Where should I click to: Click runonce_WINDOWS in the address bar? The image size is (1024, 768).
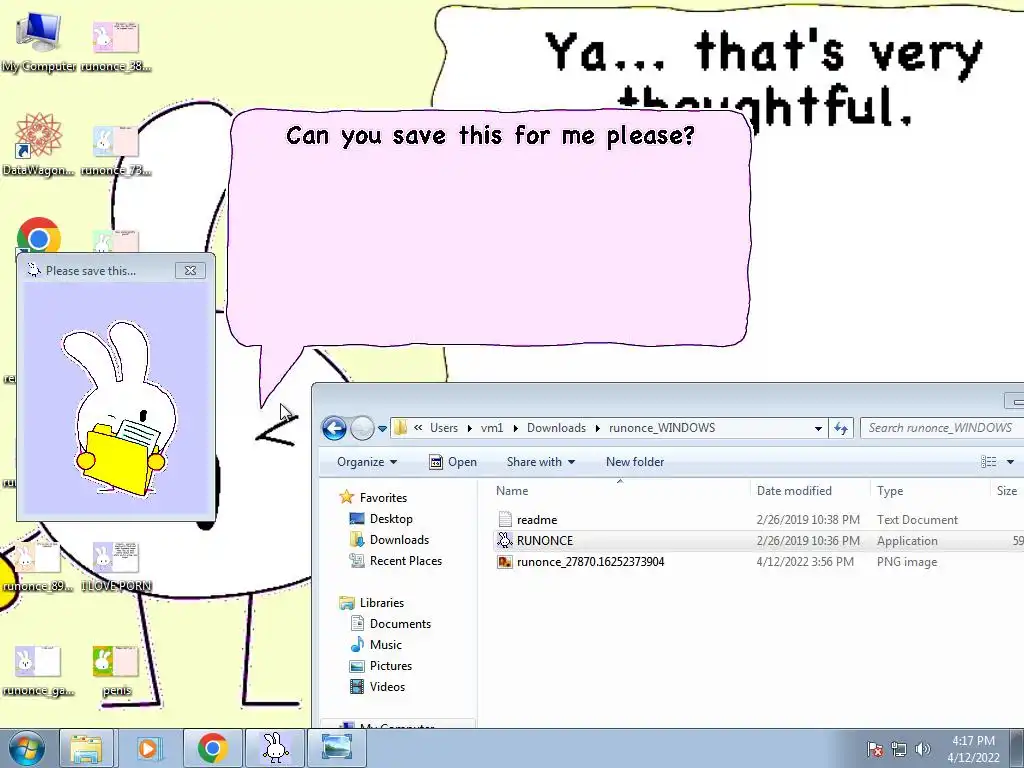click(662, 428)
